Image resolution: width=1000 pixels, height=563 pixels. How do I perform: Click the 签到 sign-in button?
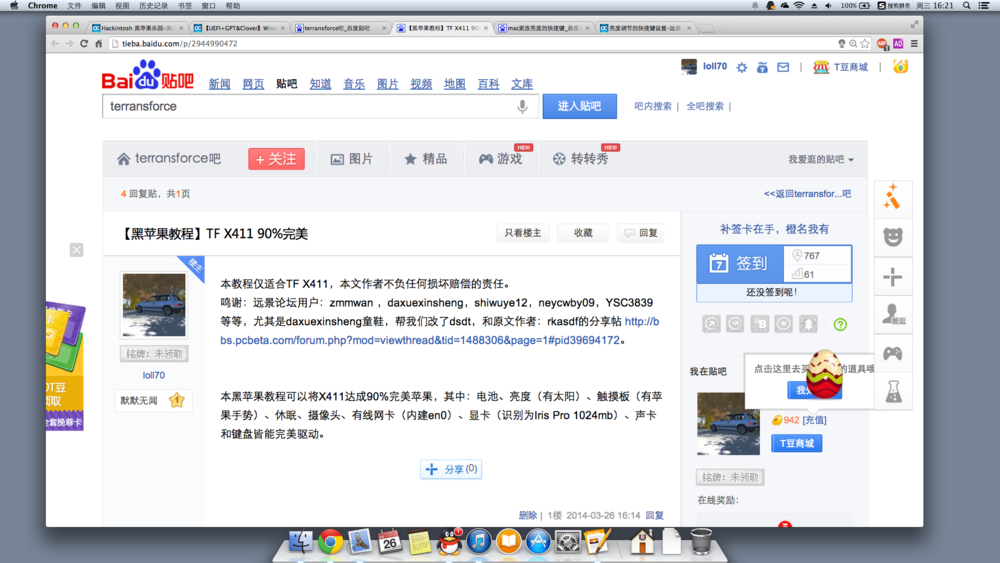click(x=739, y=263)
